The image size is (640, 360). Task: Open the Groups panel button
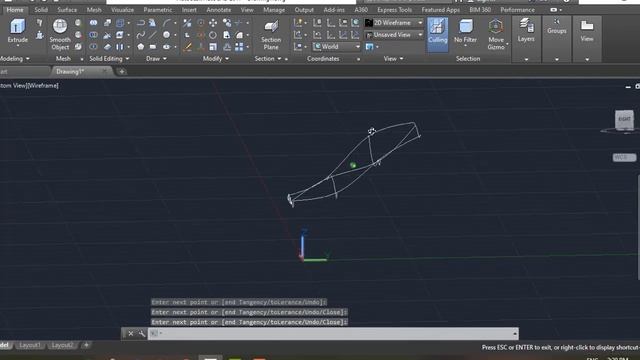(557, 27)
